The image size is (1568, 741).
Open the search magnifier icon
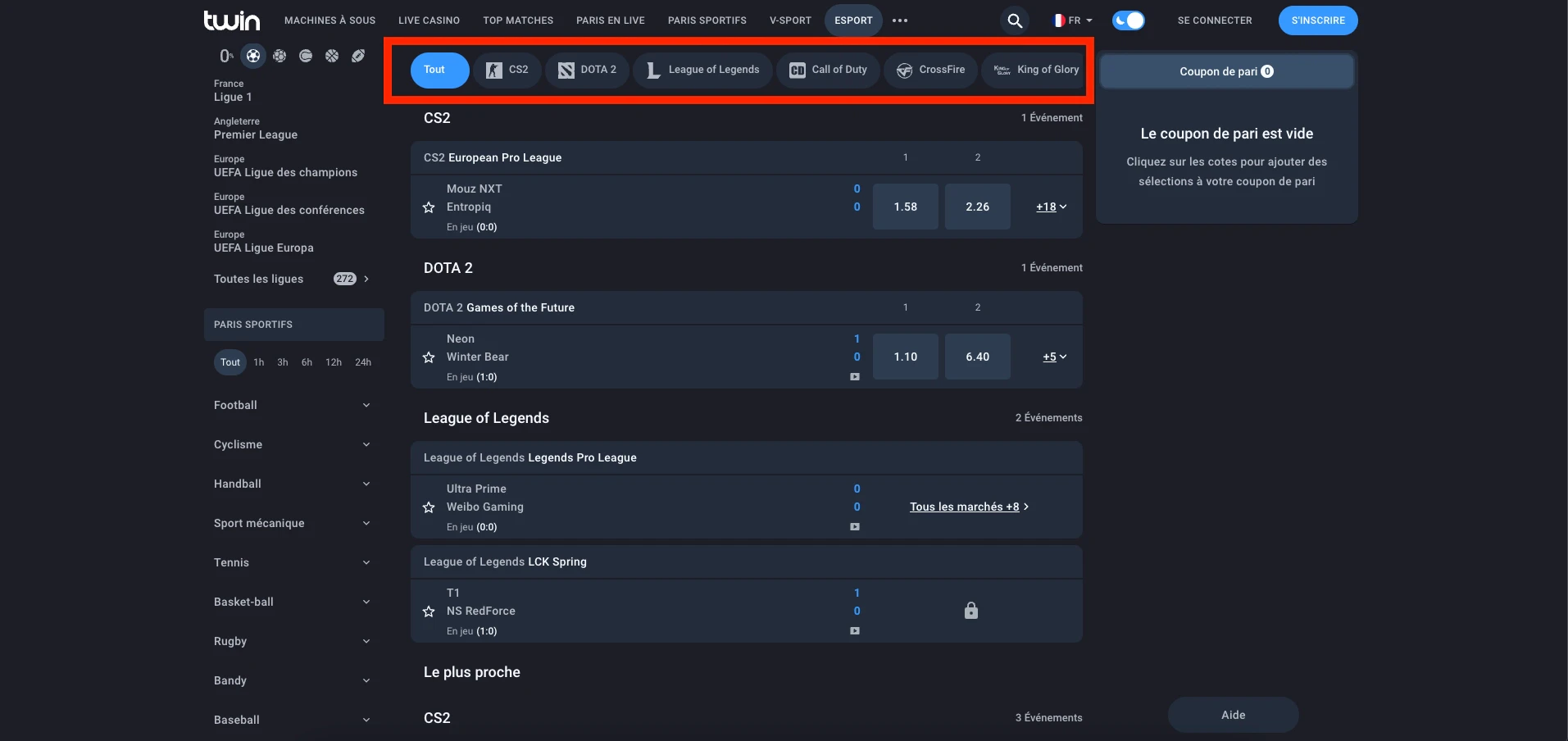click(1015, 20)
